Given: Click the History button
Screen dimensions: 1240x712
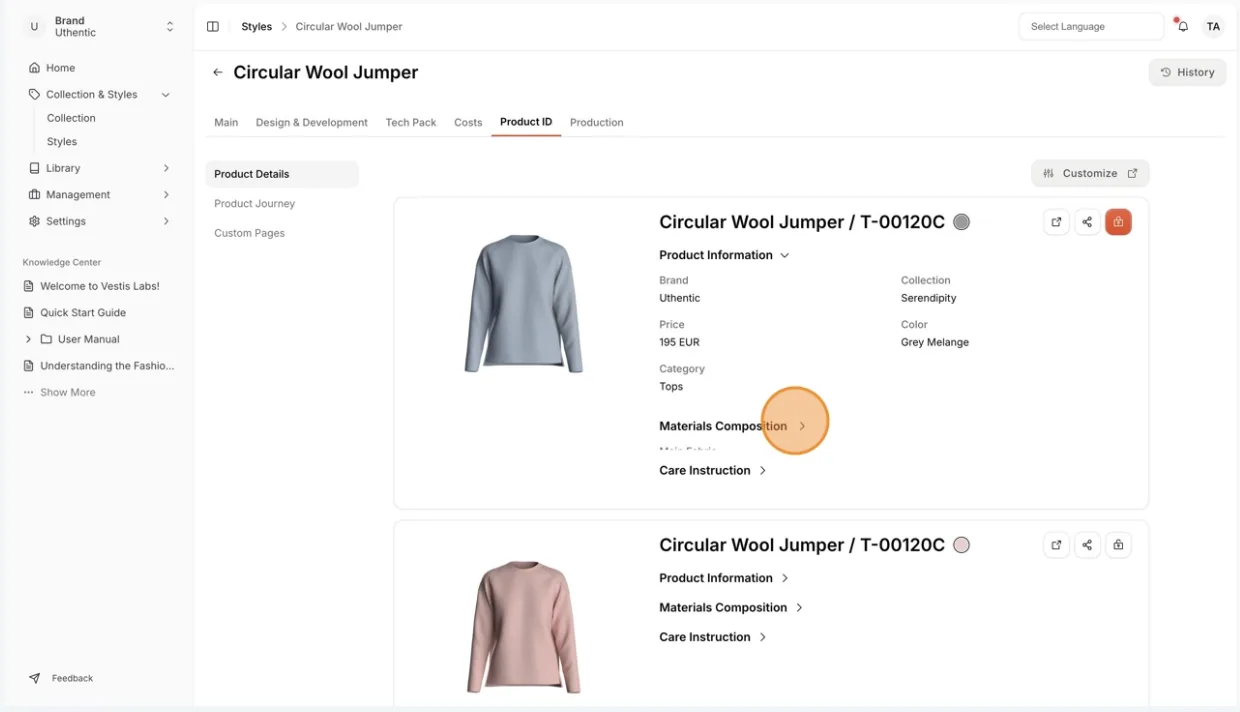Looking at the screenshot, I should coord(1188,72).
